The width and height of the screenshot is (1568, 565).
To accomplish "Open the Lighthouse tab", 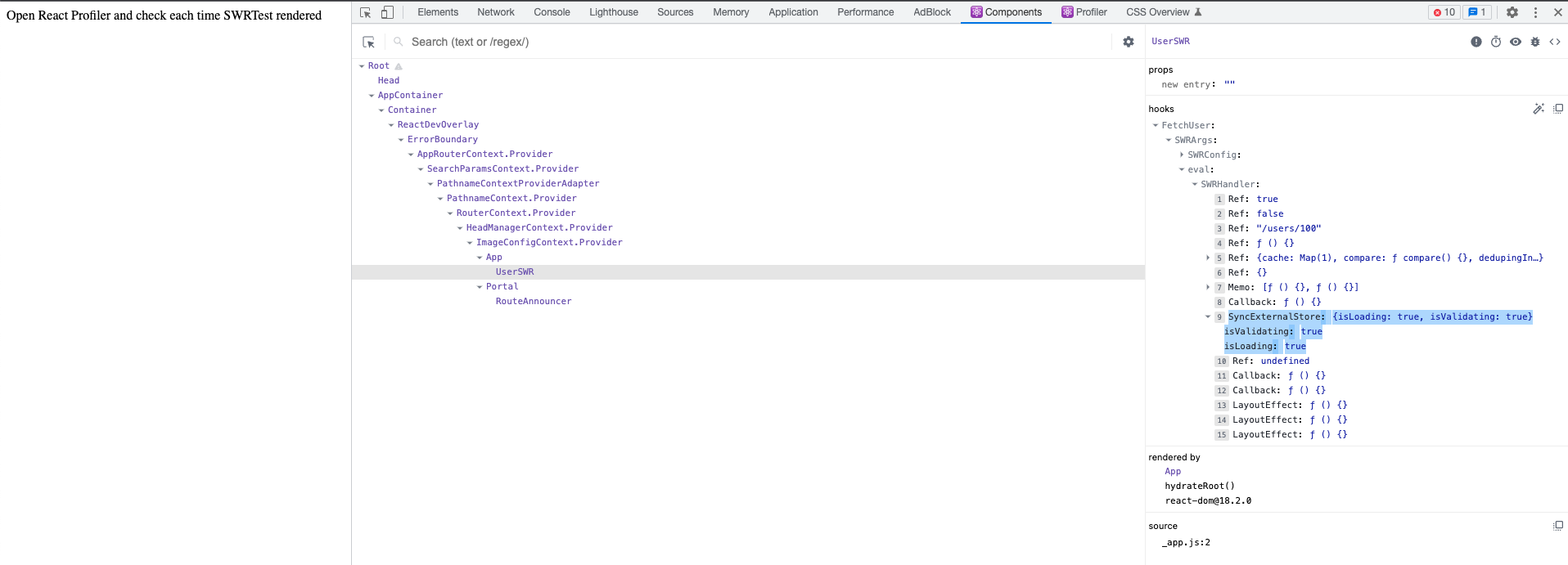I will [x=614, y=12].
